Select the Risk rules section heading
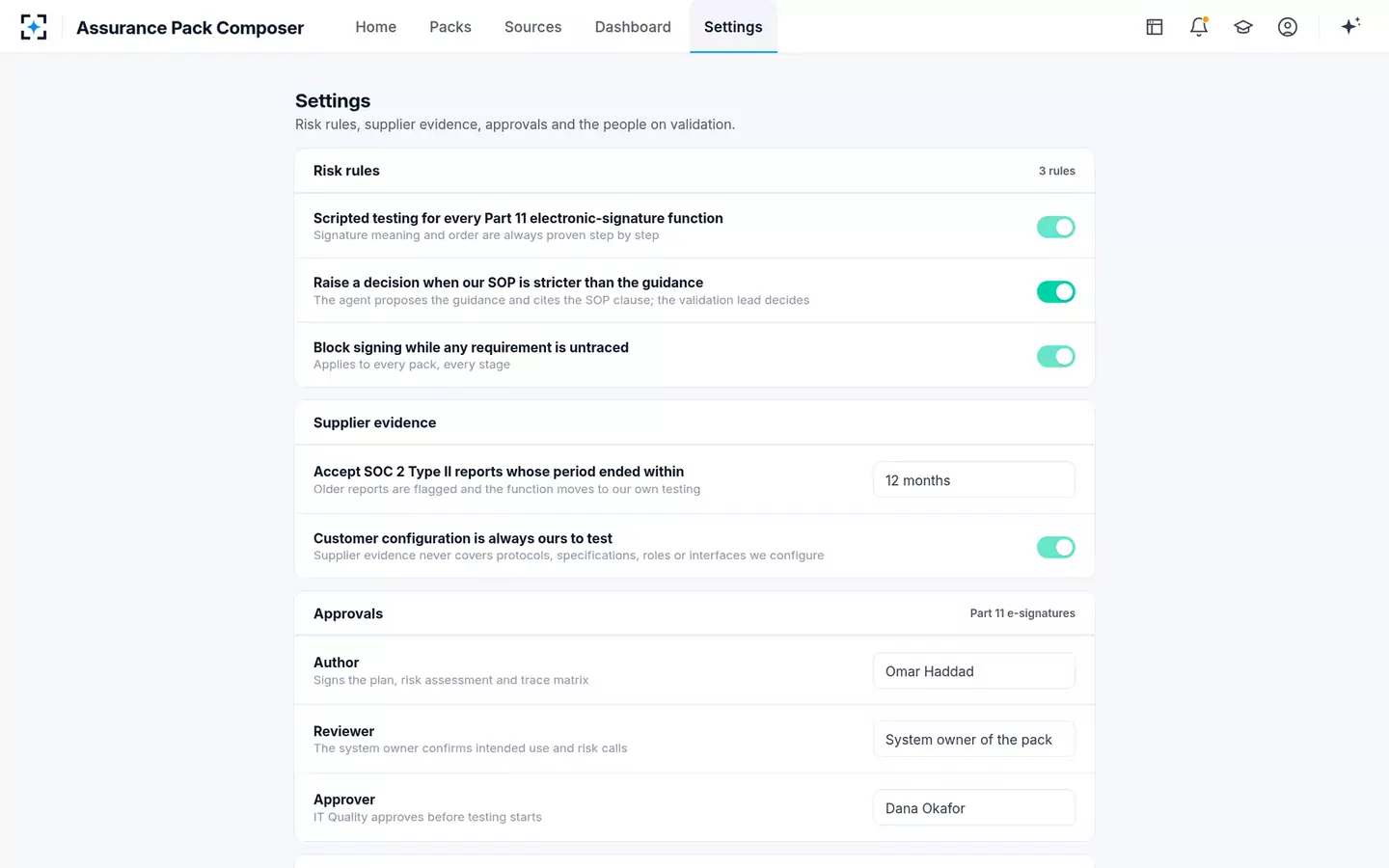 (346, 171)
